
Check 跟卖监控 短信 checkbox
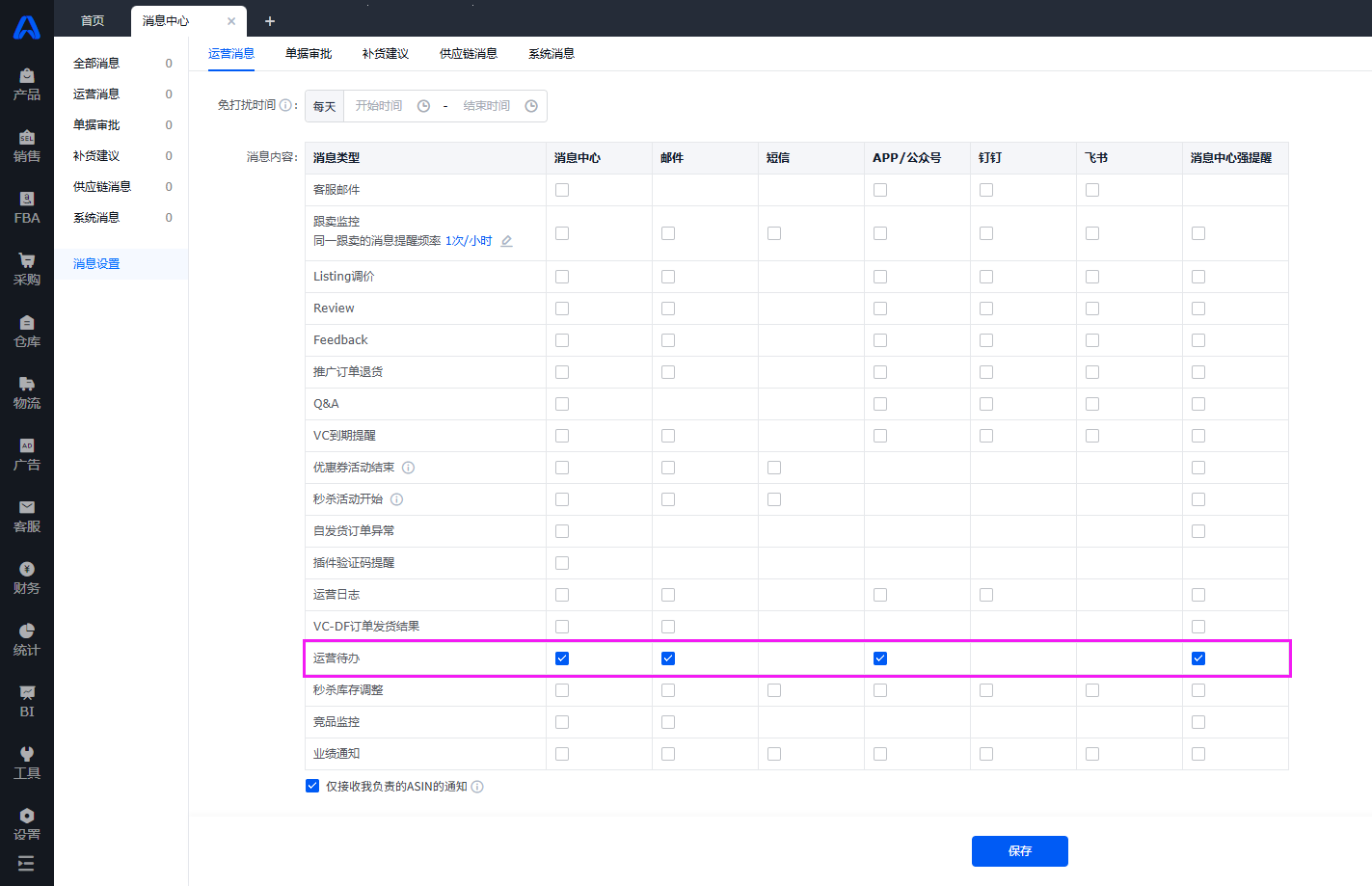(774, 233)
